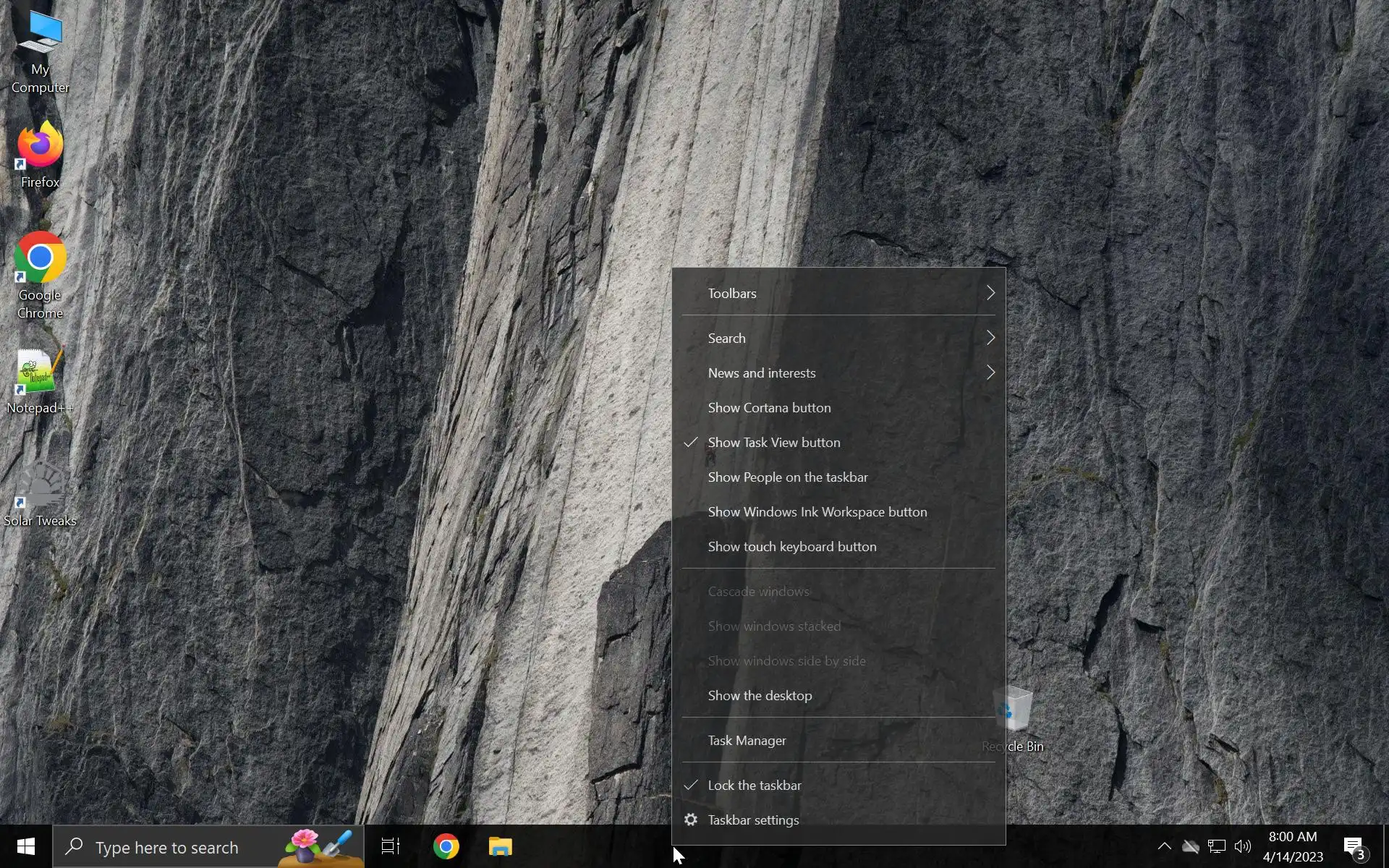The width and height of the screenshot is (1389, 868).
Task: Select the Solar Tweaks desktop shortcut
Action: coord(40,488)
